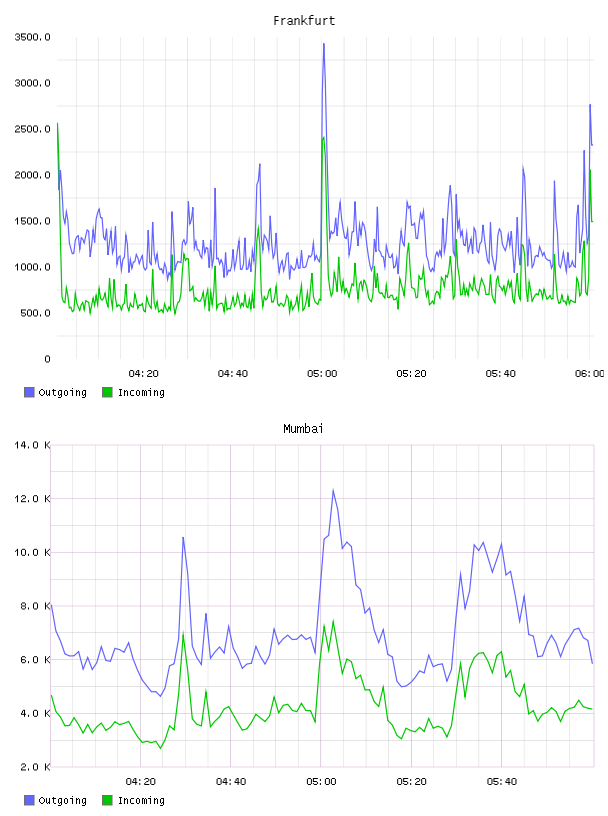This screenshot has height=816, width=608.
Task: Click Mumbai y-axis label 2.0 K
Action: (x=35, y=767)
